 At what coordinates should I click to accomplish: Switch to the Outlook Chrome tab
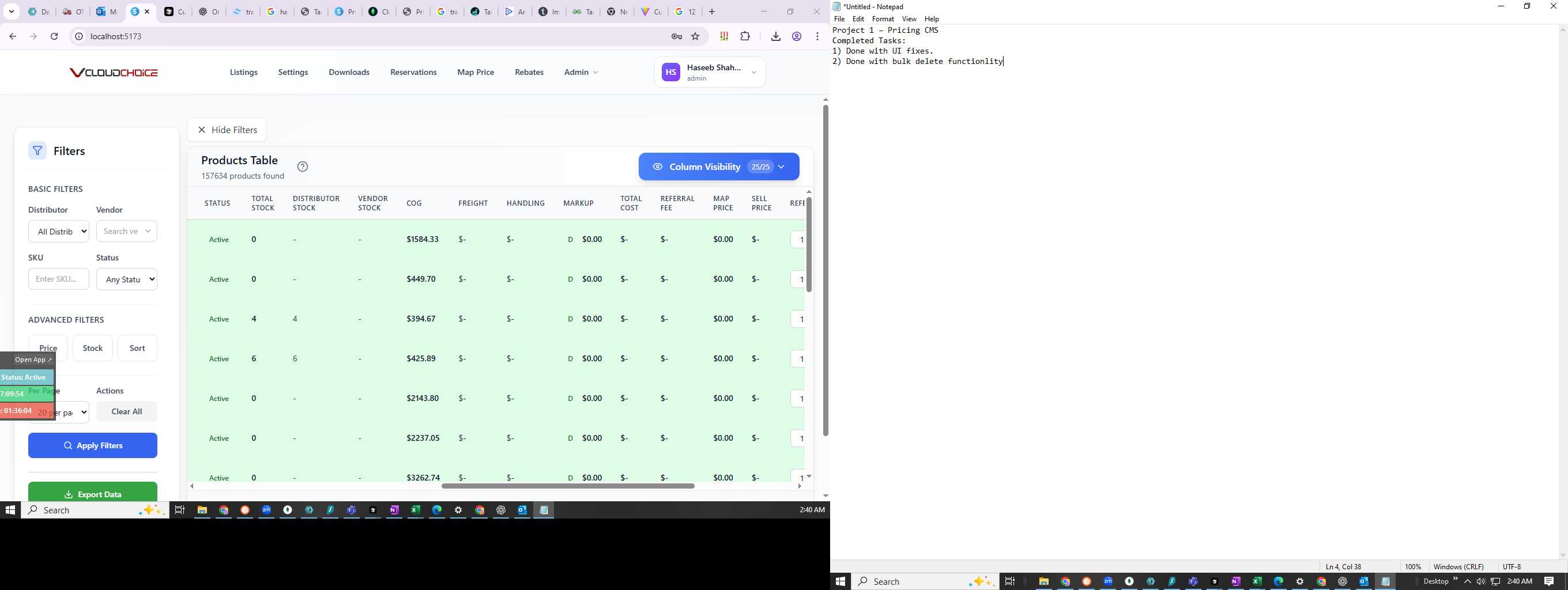[x=106, y=12]
